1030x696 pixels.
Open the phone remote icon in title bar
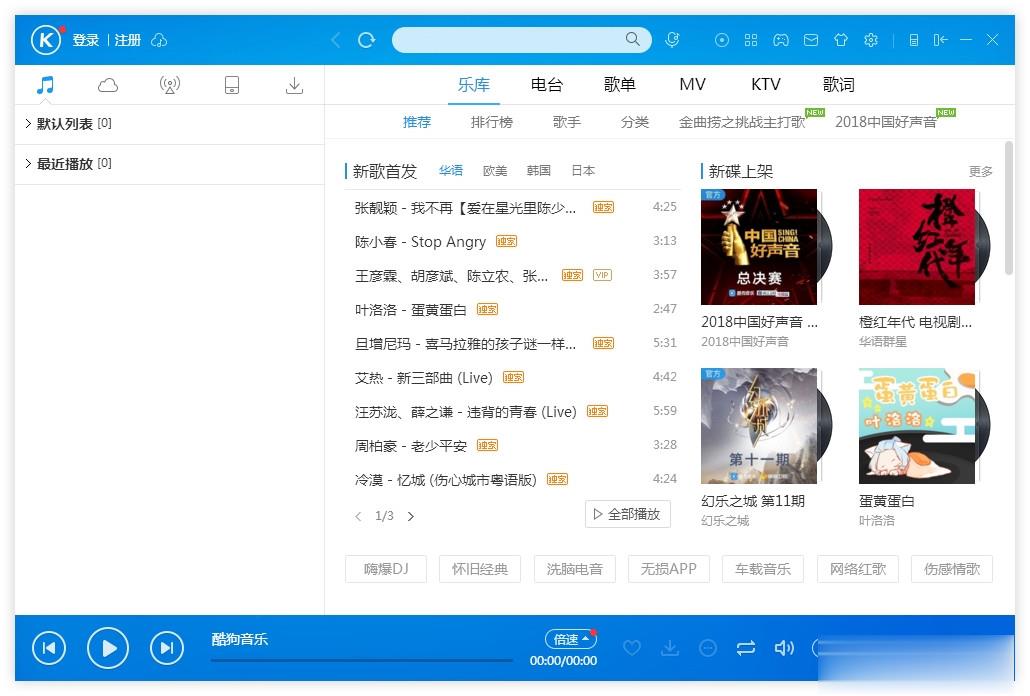tap(914, 41)
